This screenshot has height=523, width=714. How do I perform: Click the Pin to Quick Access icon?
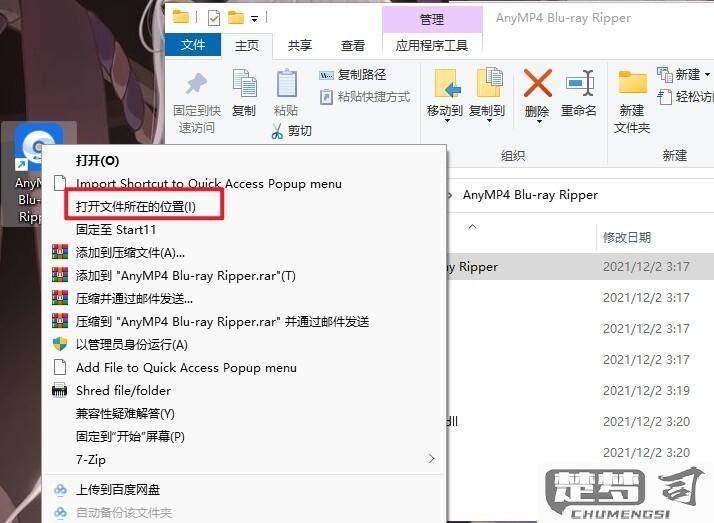coord(196,84)
